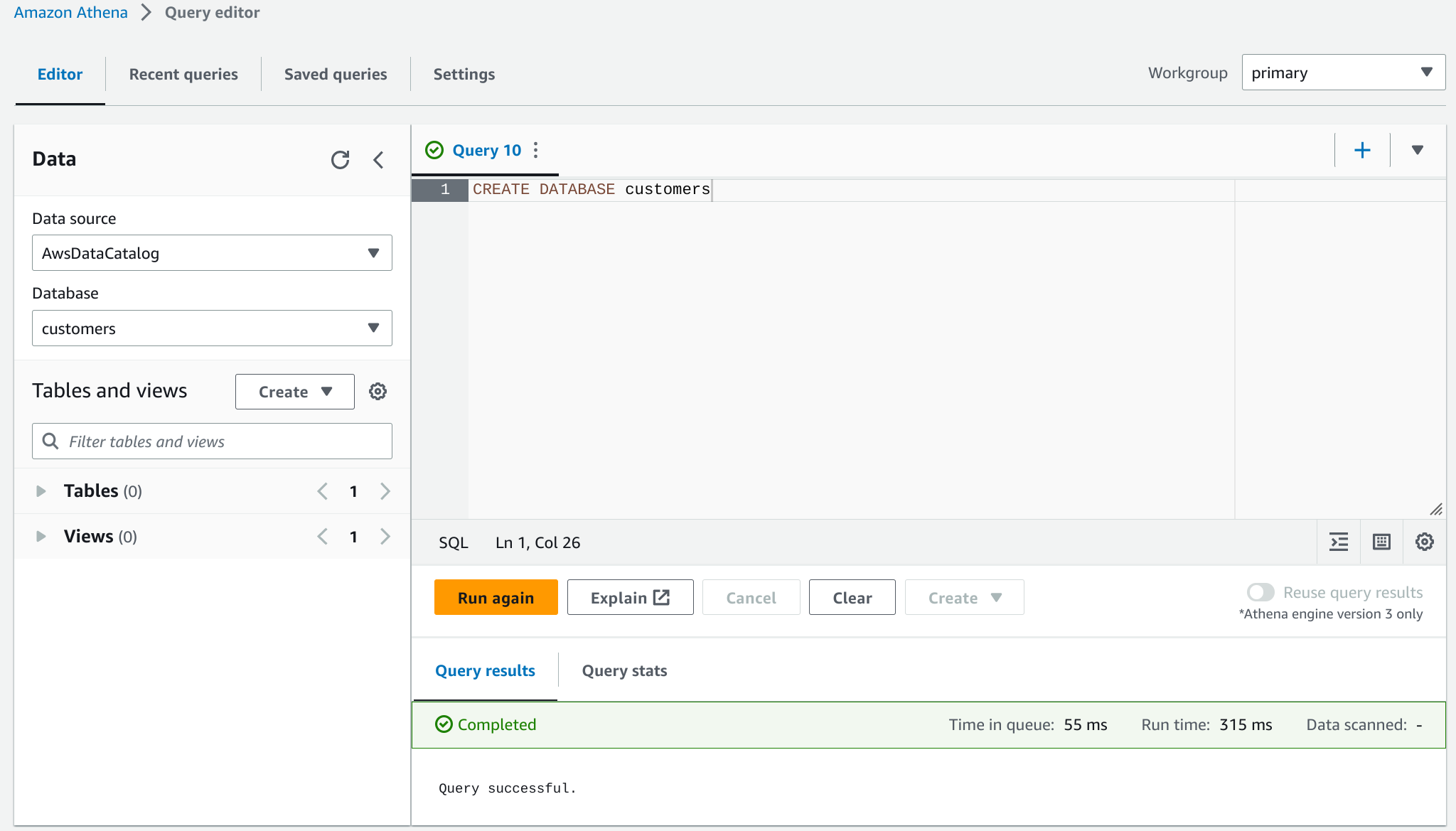Open the Query stats tab
Image resolution: width=1456 pixels, height=831 pixels.
point(624,670)
